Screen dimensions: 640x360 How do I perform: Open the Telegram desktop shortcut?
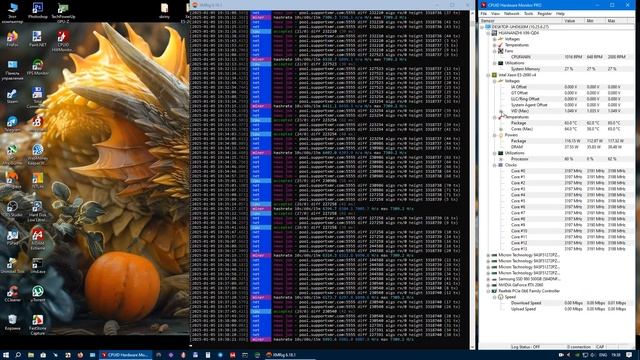click(x=12, y=124)
